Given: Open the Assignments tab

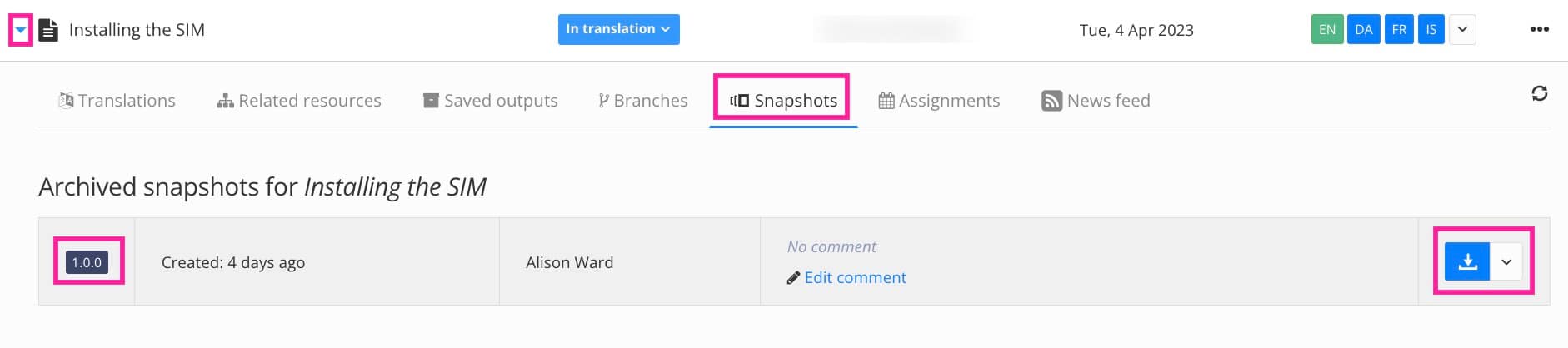Looking at the screenshot, I should (939, 101).
